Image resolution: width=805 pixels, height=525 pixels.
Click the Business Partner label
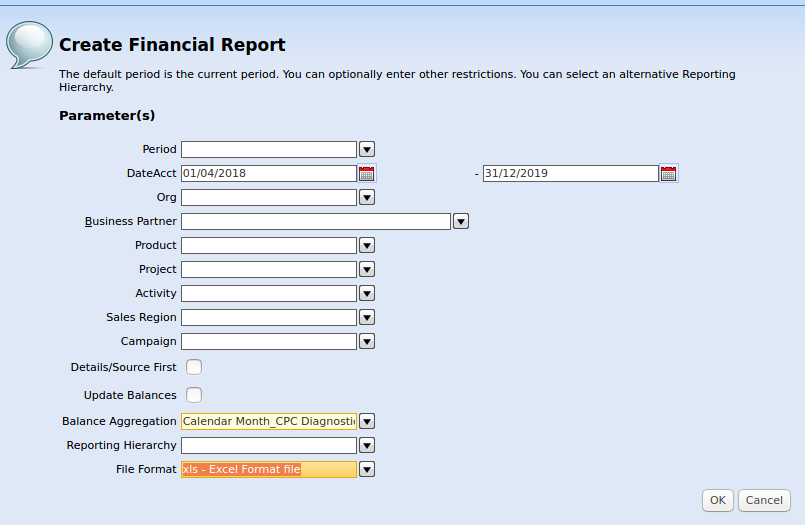click(130, 221)
